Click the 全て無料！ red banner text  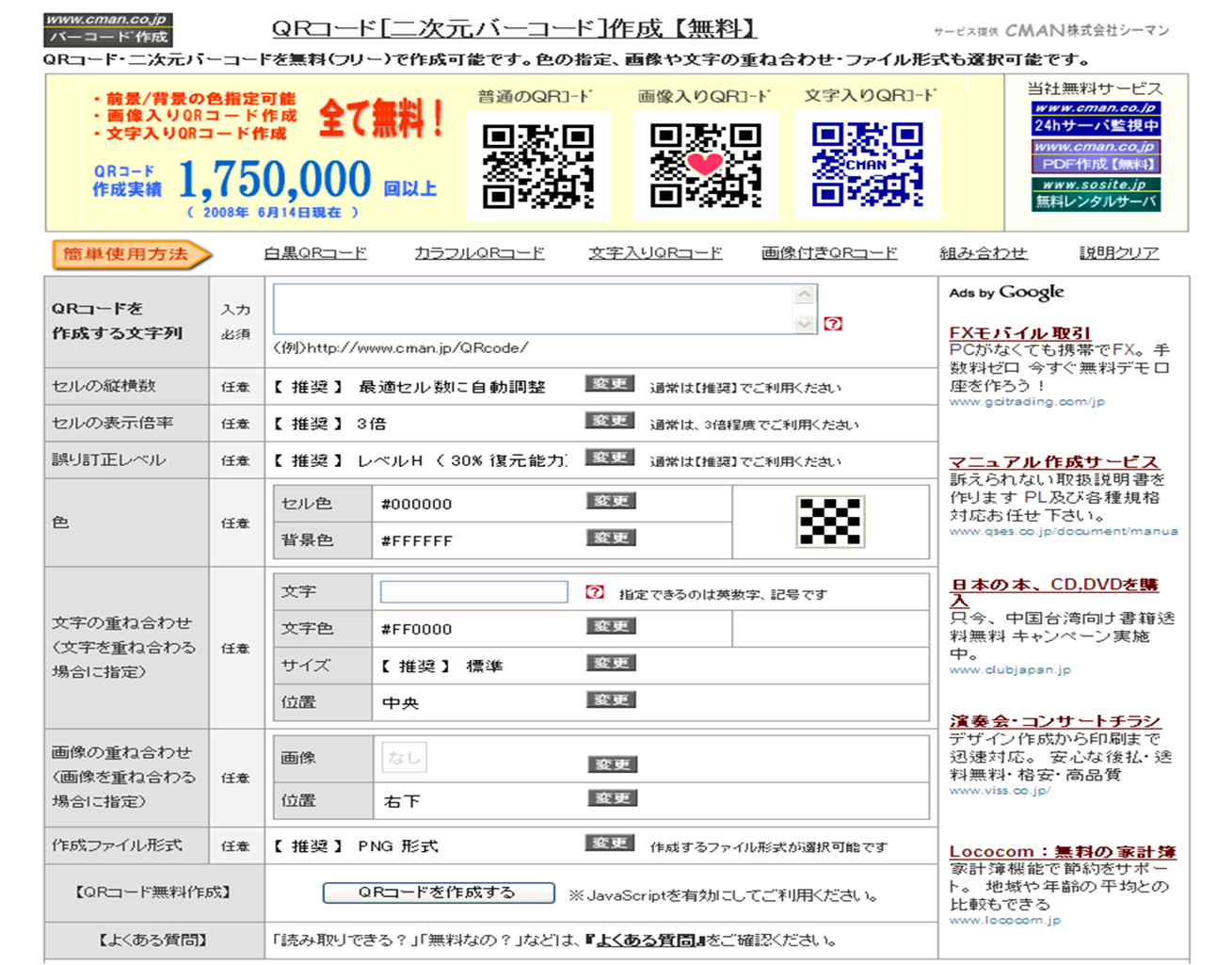381,120
